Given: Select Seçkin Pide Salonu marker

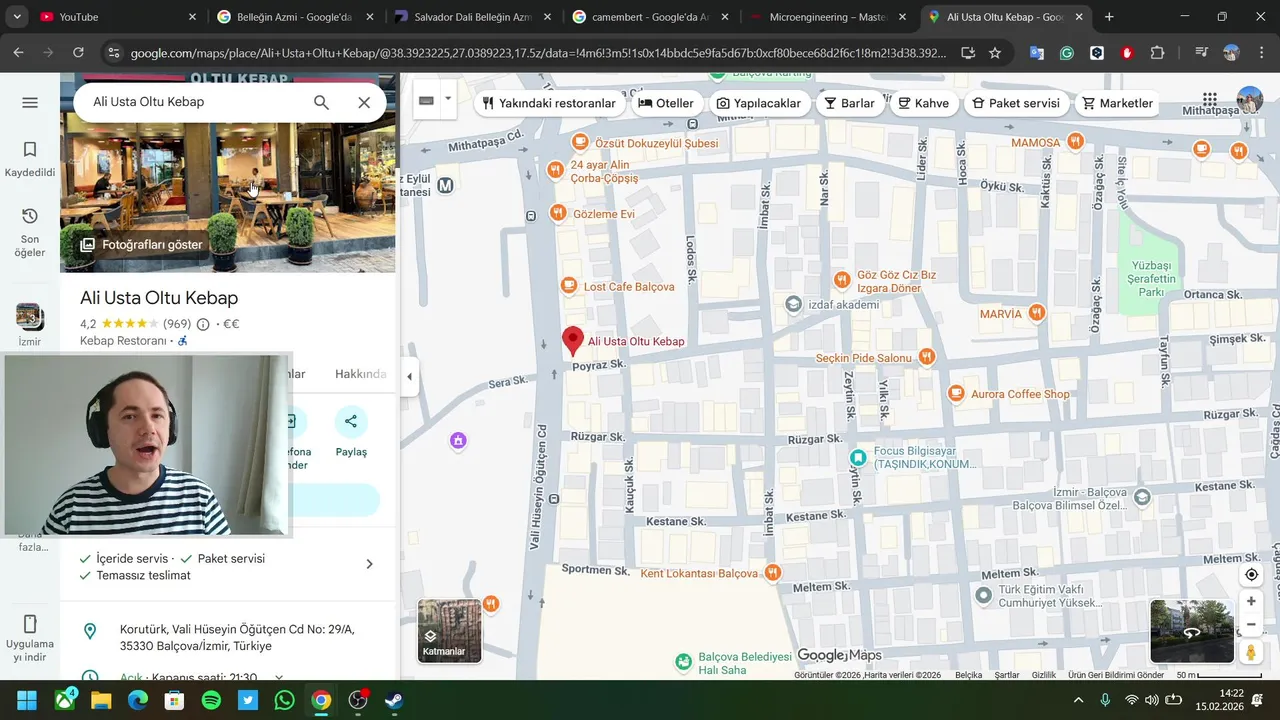Looking at the screenshot, I should [x=927, y=357].
